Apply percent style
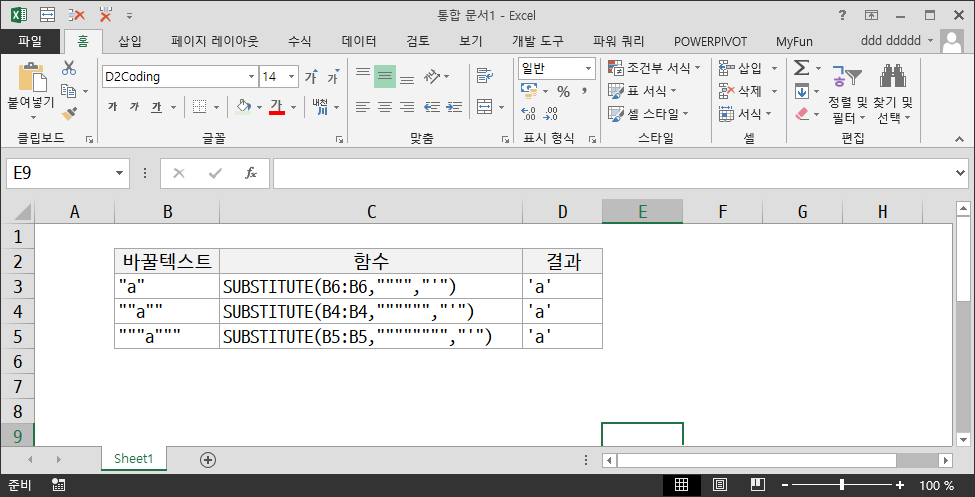This screenshot has height=497, width=975. pyautogui.click(x=563, y=92)
